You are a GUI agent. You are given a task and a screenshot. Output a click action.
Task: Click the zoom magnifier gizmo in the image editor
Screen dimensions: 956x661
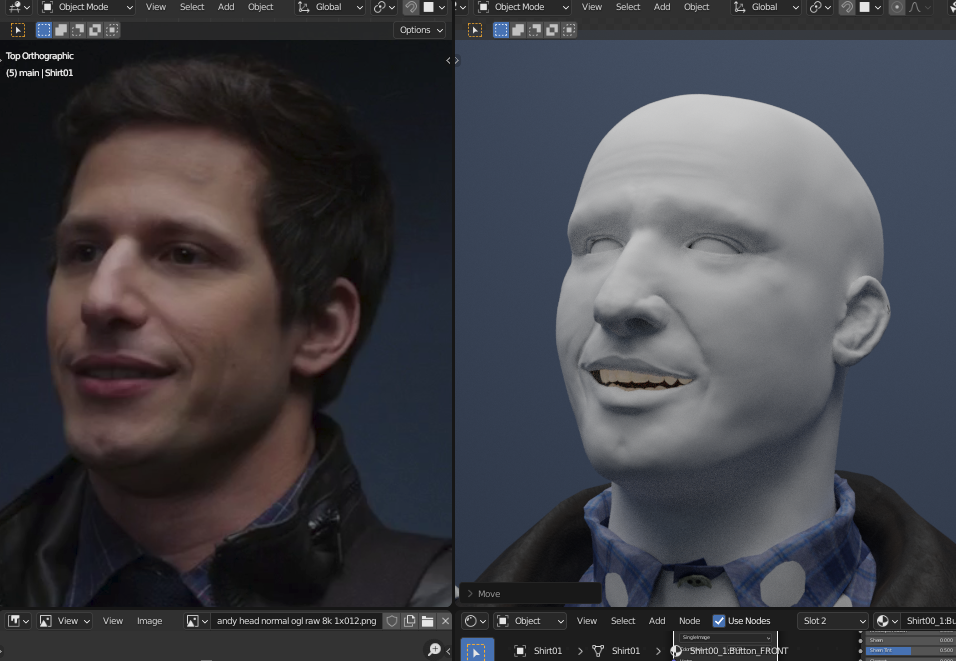pyautogui.click(x=435, y=649)
